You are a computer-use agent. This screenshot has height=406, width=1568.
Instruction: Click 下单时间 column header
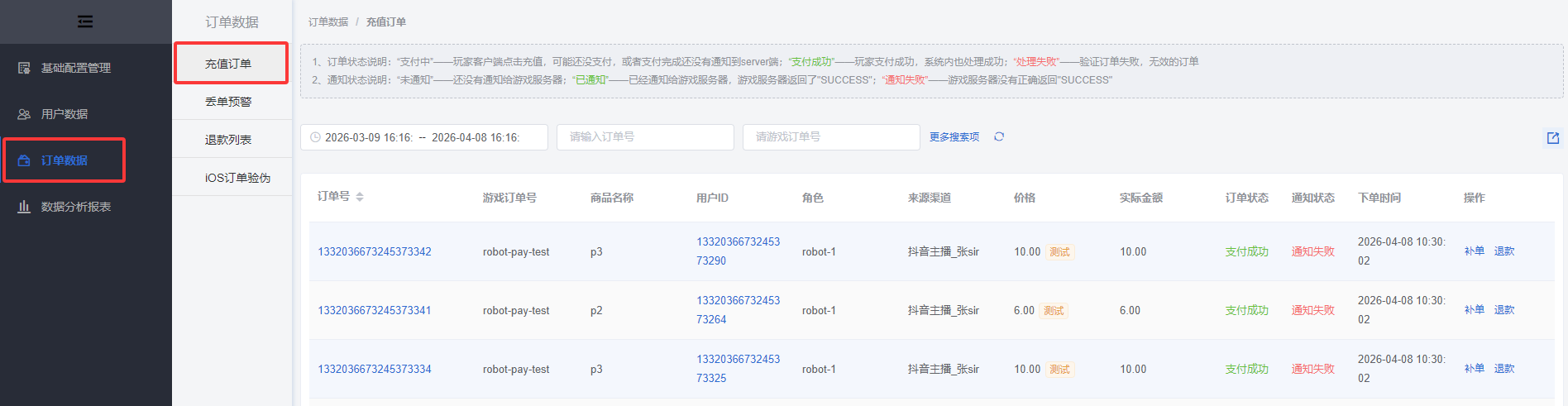tap(1379, 198)
